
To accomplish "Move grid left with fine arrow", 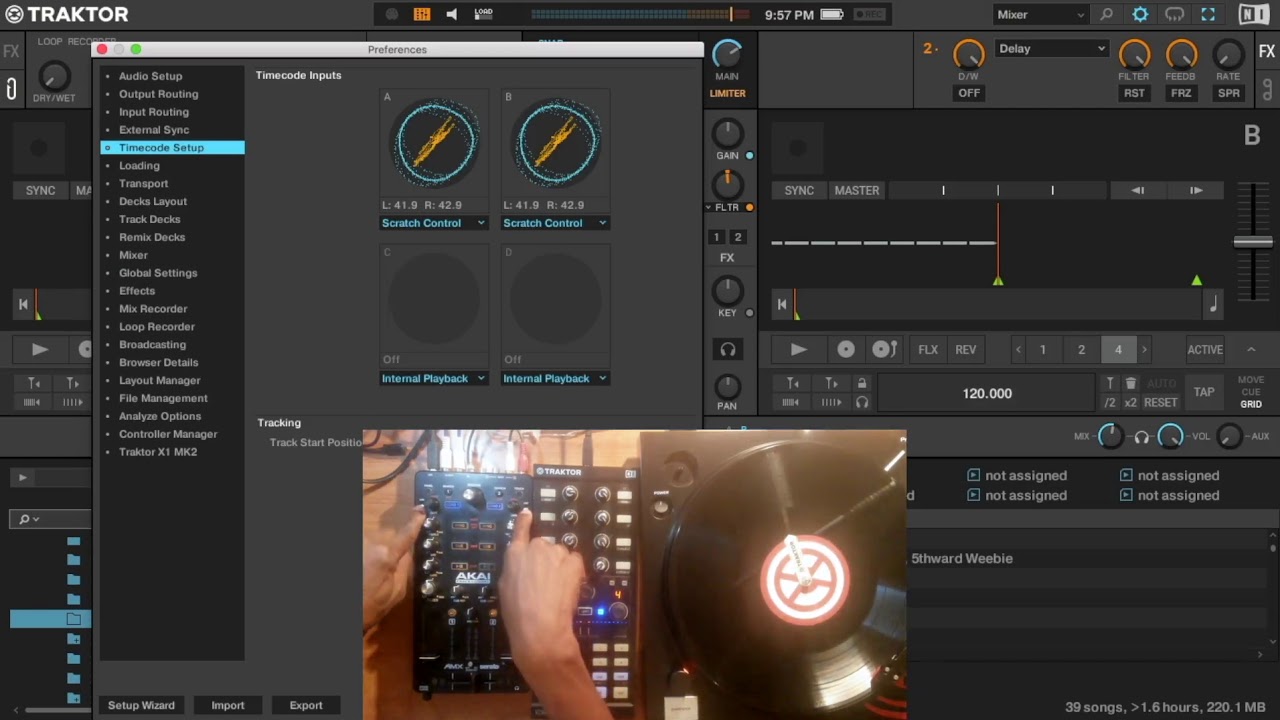I will pyautogui.click(x=792, y=383).
